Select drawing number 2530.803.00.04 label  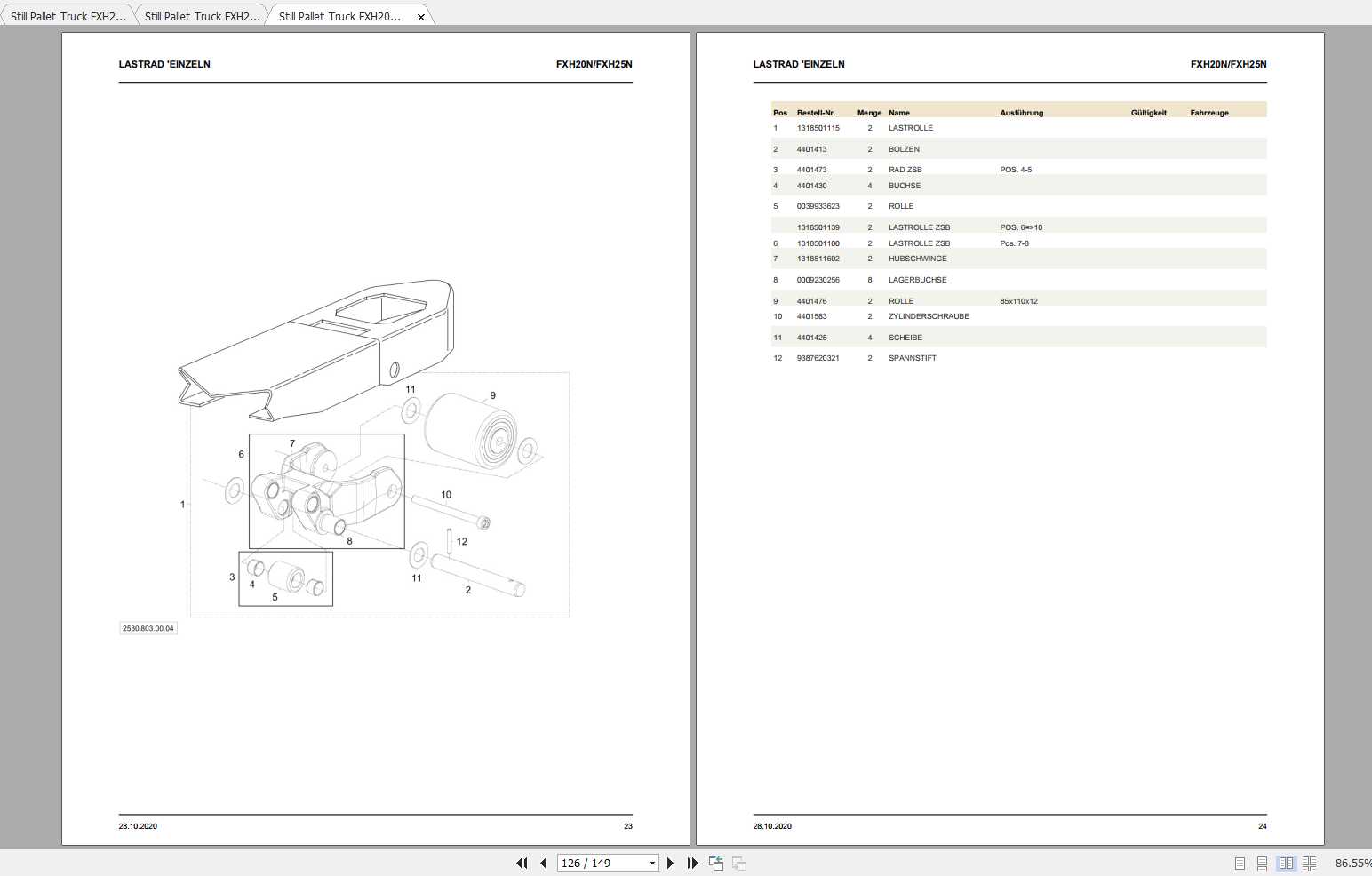click(148, 628)
